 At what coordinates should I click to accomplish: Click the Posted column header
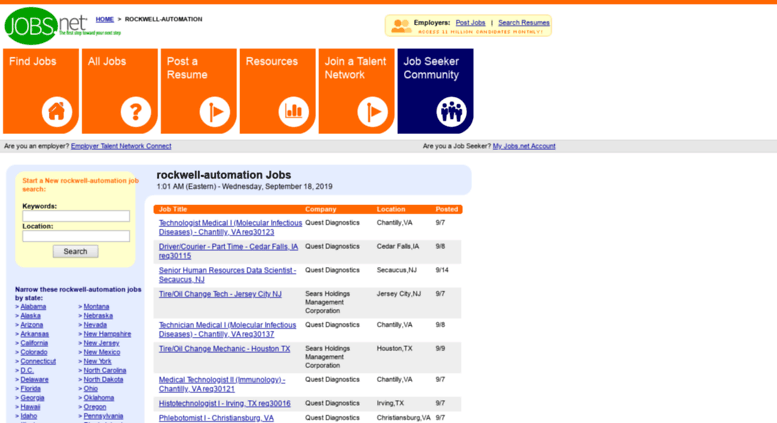tap(446, 210)
